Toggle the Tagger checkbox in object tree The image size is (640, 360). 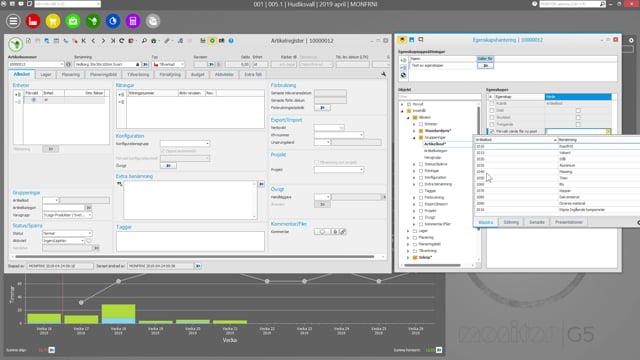point(421,191)
